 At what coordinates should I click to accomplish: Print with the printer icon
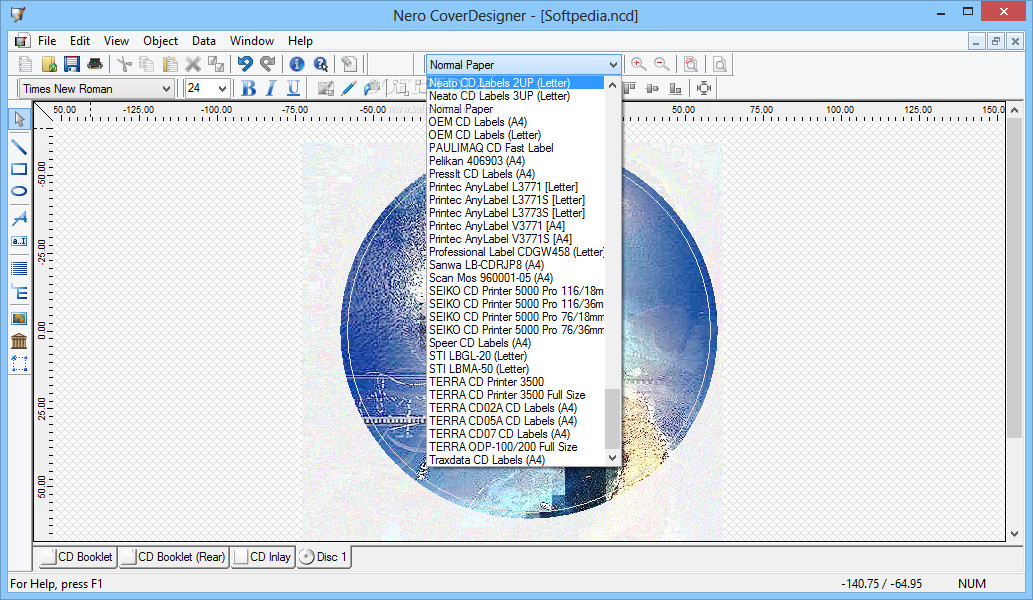(x=95, y=64)
